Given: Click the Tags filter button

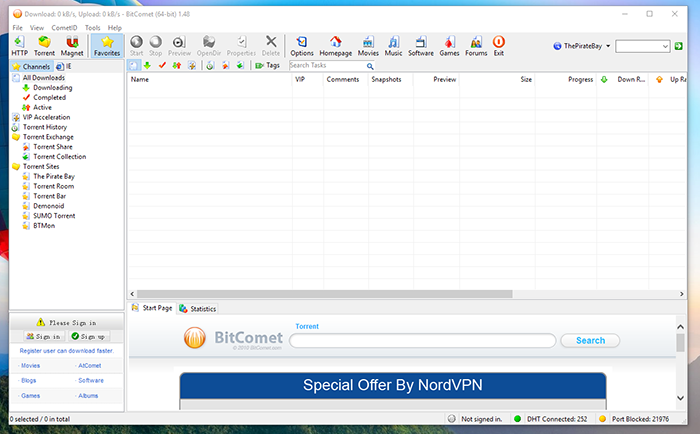Looking at the screenshot, I should tap(267, 66).
